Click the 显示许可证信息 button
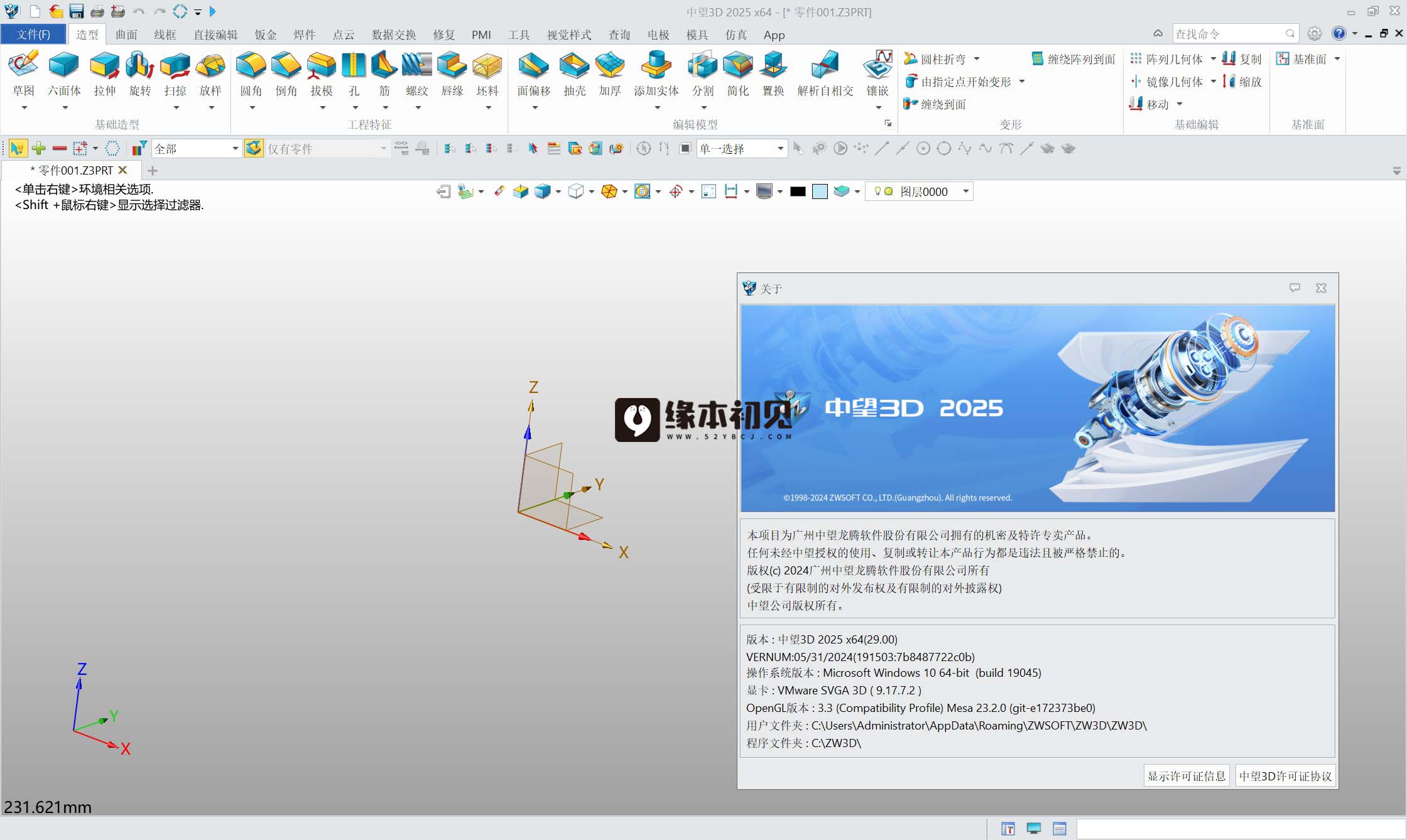Image resolution: width=1407 pixels, height=840 pixels. pos(1187,776)
